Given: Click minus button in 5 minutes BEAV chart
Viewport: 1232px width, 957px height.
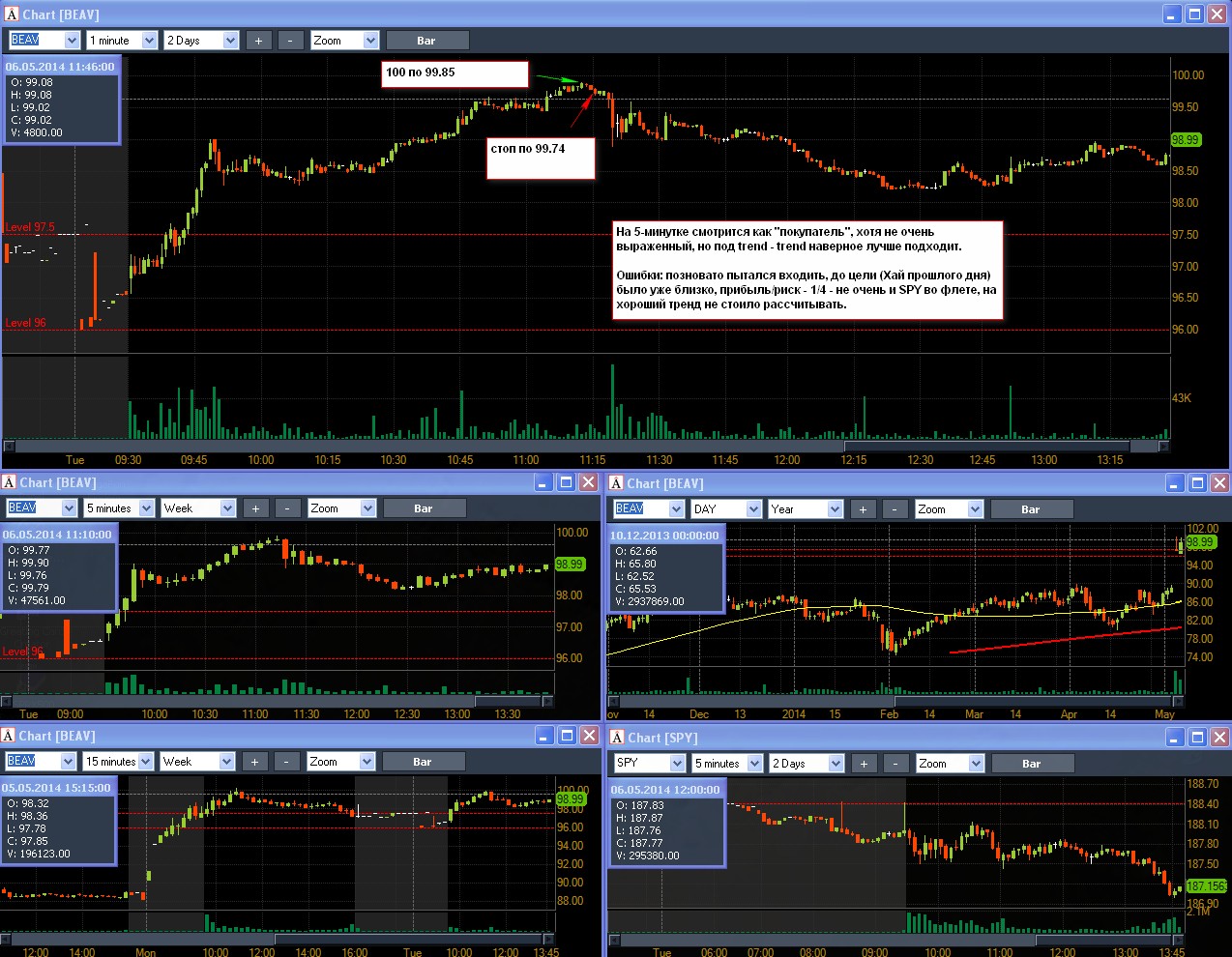Looking at the screenshot, I should [287, 508].
